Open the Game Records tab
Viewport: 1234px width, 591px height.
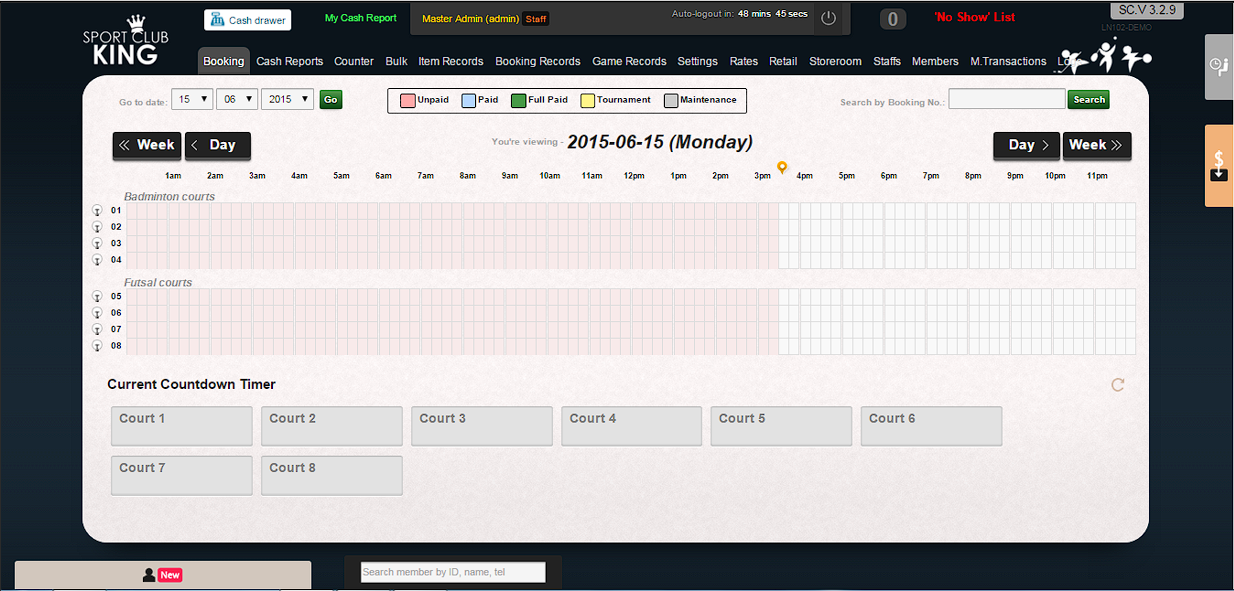629,61
